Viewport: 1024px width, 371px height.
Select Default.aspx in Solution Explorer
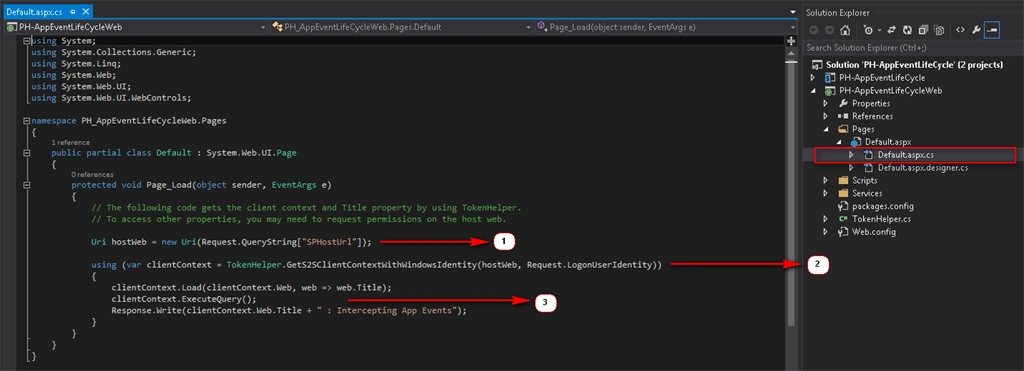coord(888,142)
